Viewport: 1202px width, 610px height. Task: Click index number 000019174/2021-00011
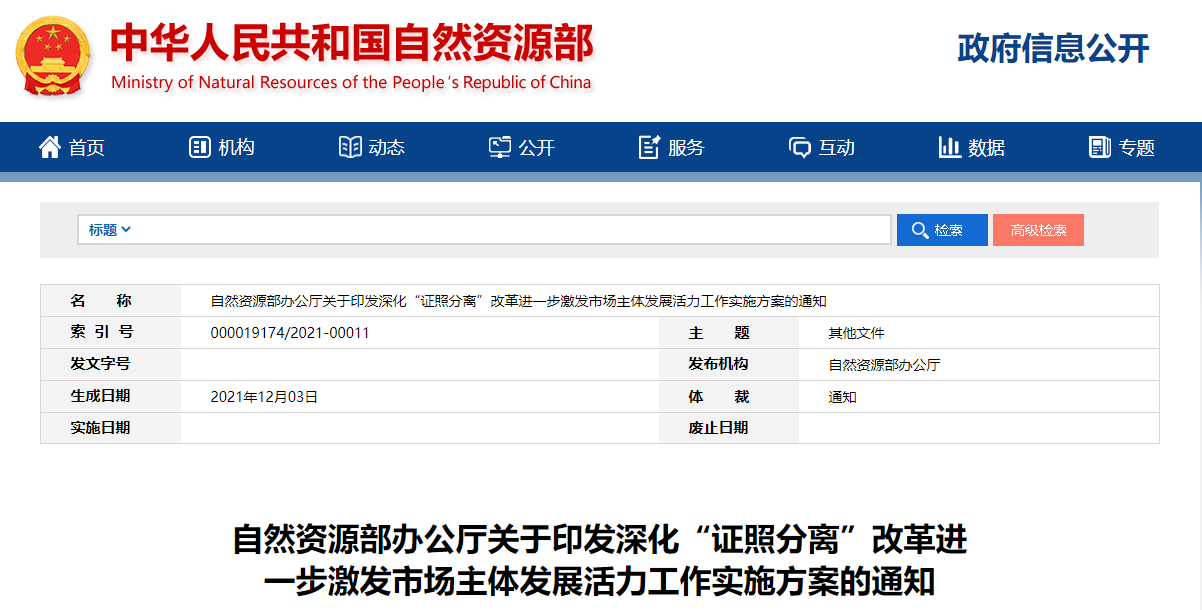pyautogui.click(x=290, y=333)
